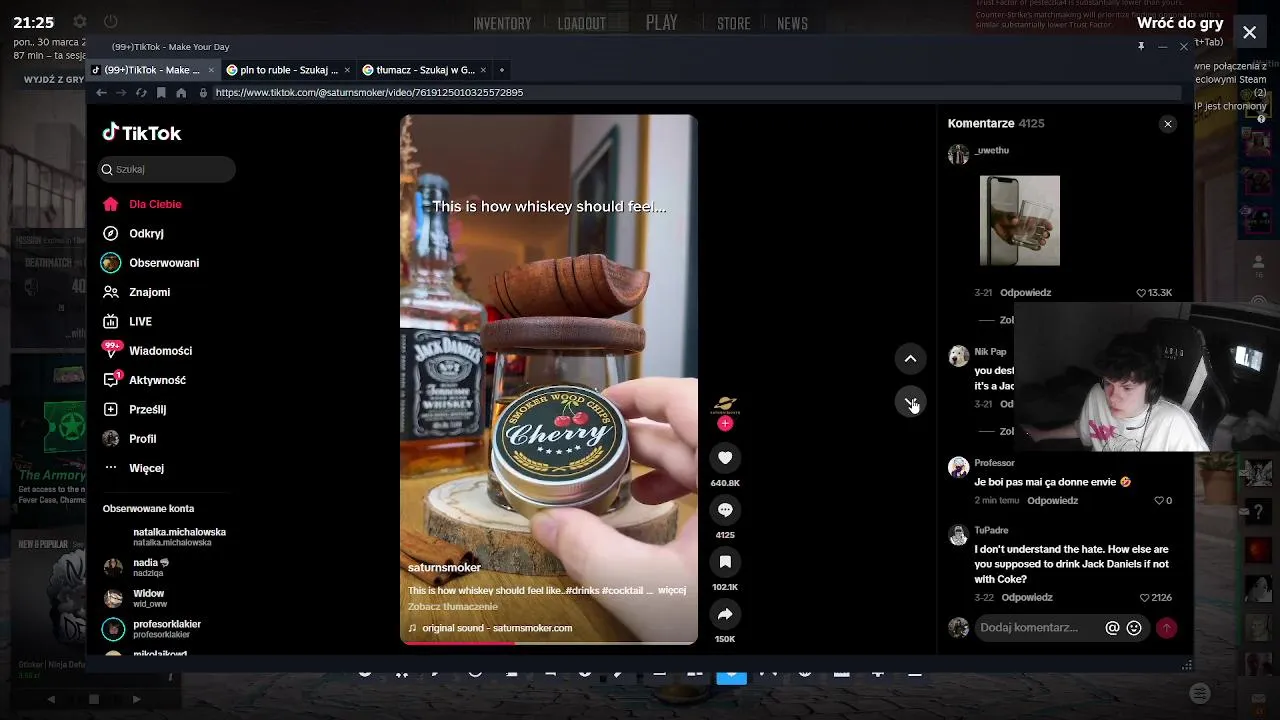Open Profil page

pyautogui.click(x=129, y=439)
